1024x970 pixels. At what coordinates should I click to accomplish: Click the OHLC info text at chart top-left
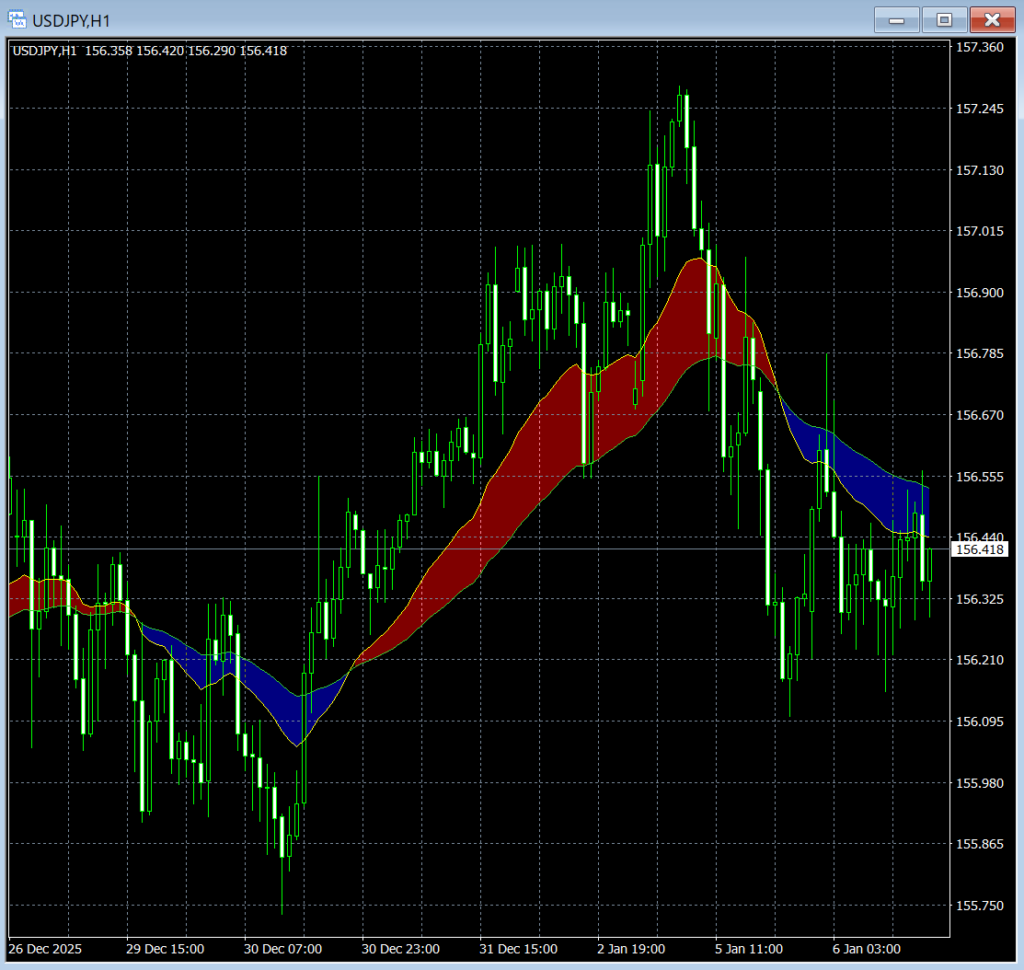[150, 50]
